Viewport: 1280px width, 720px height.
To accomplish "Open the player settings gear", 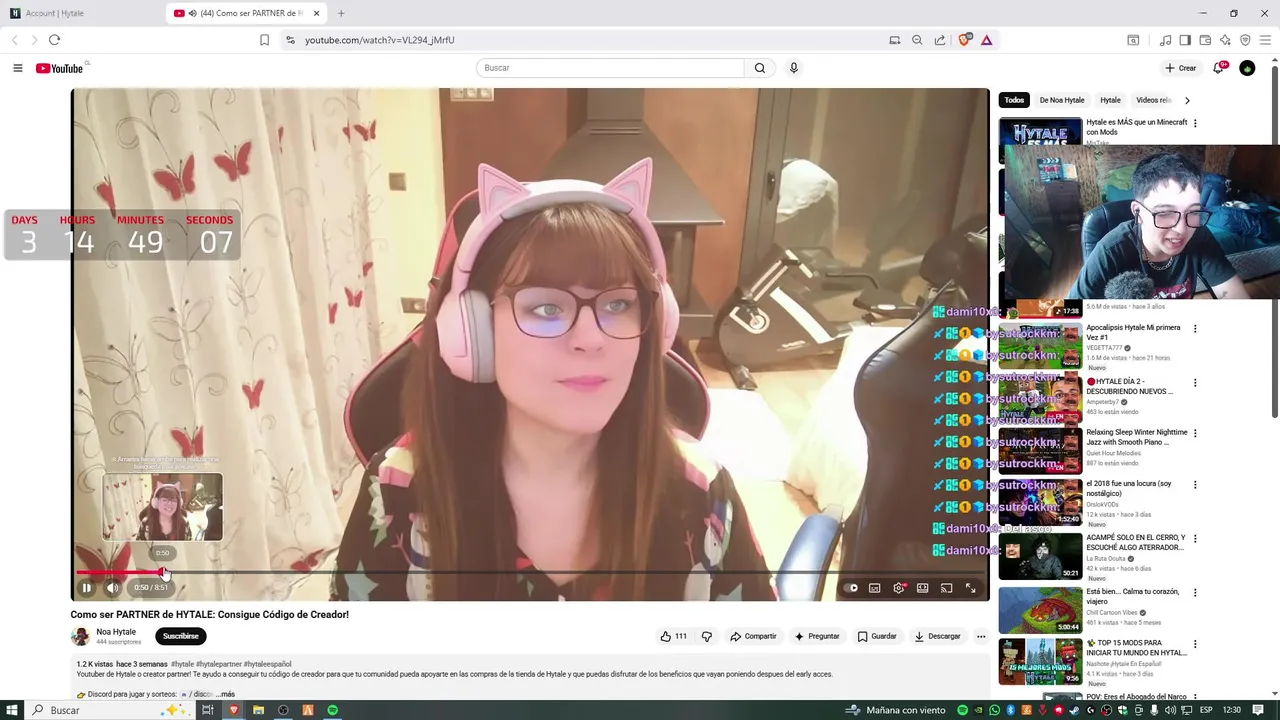I will [x=899, y=588].
